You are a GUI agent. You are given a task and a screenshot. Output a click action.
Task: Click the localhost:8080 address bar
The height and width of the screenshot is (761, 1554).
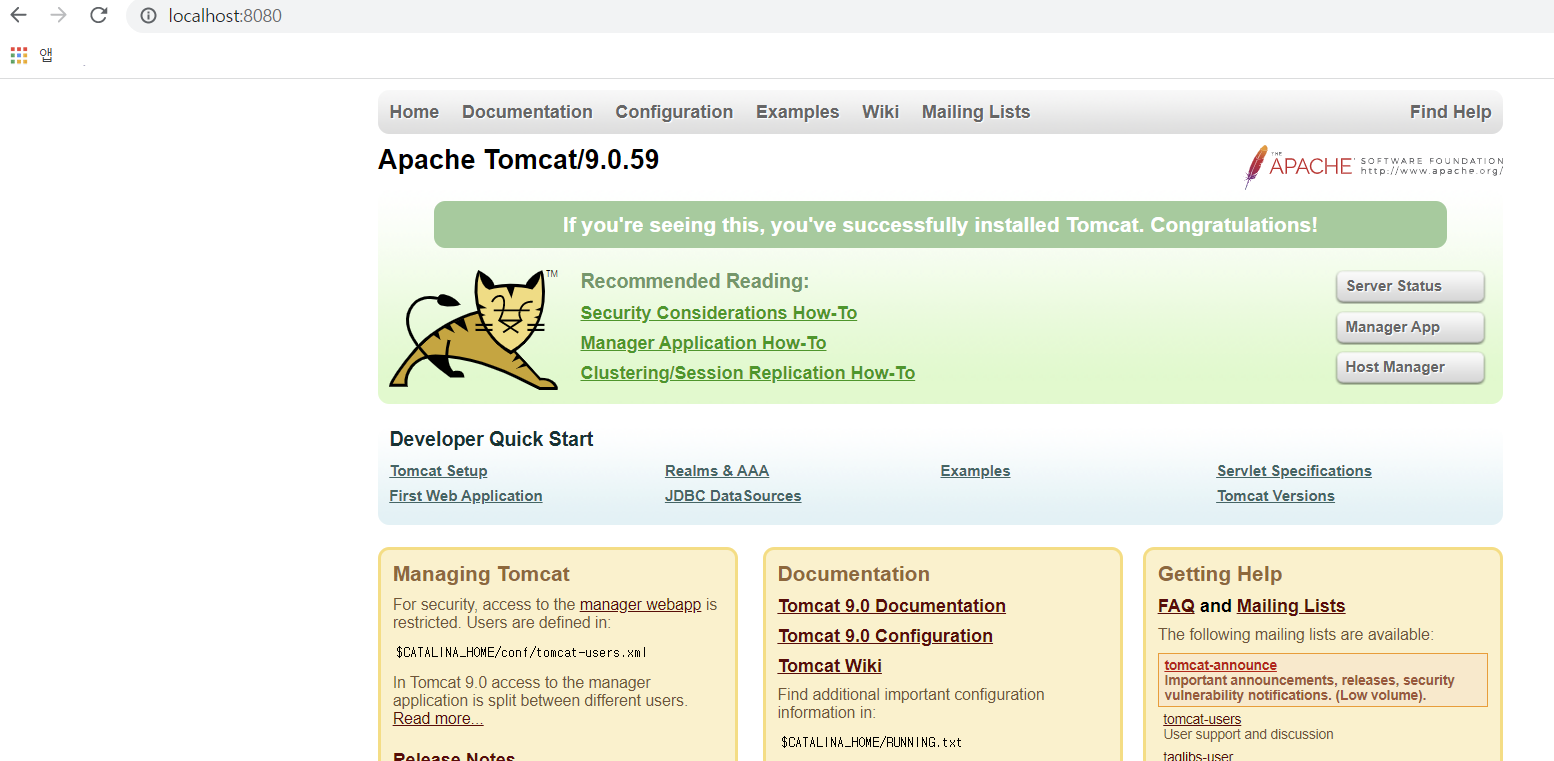click(x=840, y=16)
